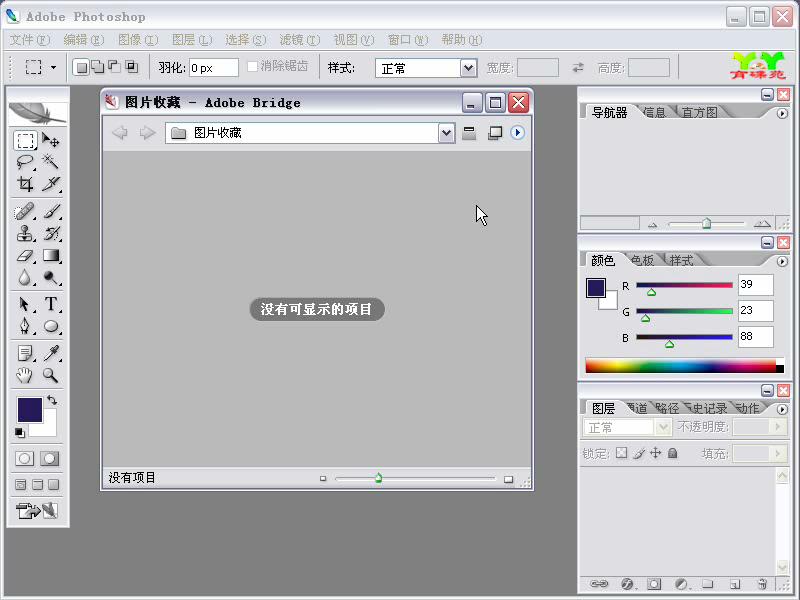Click the 羽化 feather input field
Viewport: 800px width, 600px height.
pyautogui.click(x=214, y=68)
